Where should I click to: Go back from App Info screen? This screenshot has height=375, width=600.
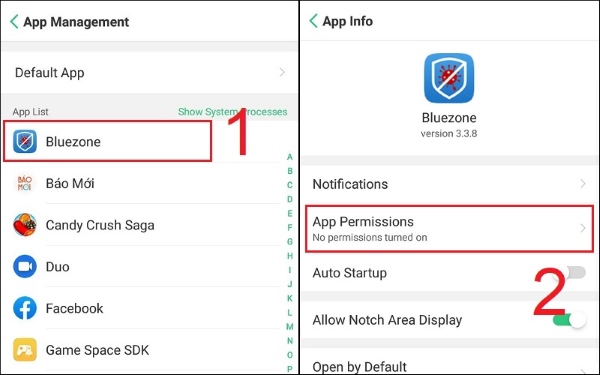click(x=313, y=21)
